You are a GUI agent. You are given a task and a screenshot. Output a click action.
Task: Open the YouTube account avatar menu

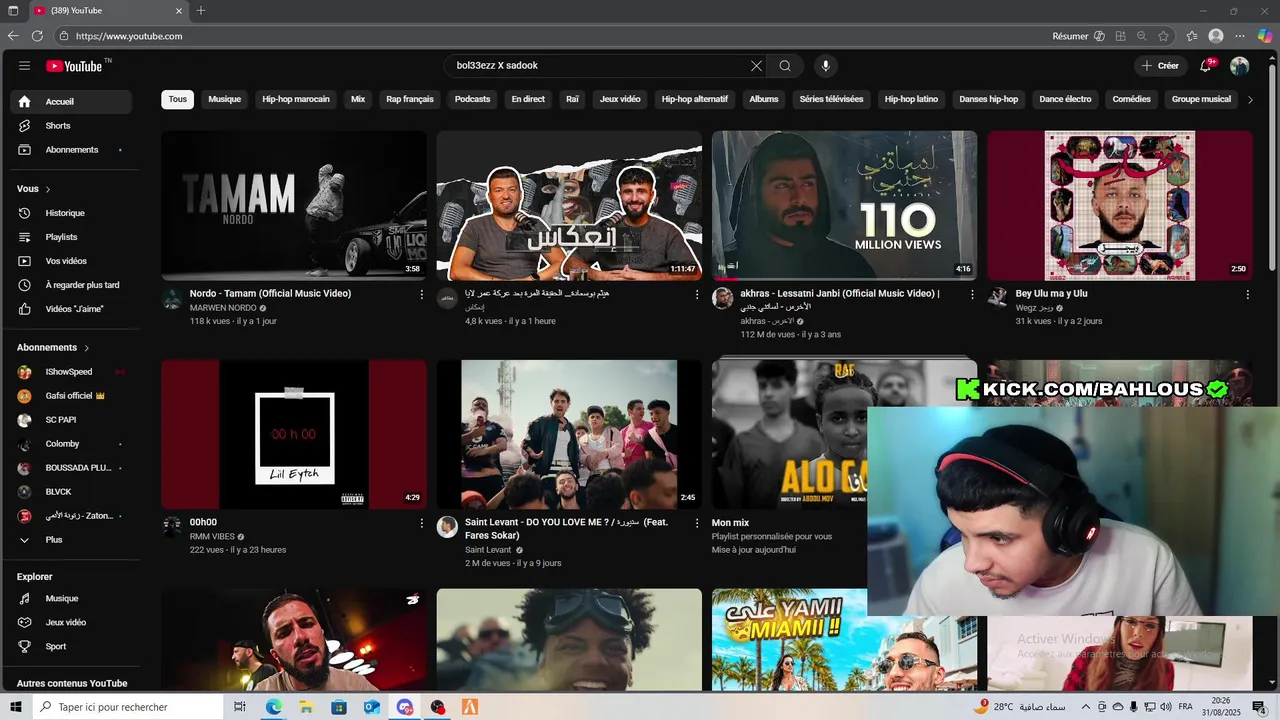tap(1239, 66)
